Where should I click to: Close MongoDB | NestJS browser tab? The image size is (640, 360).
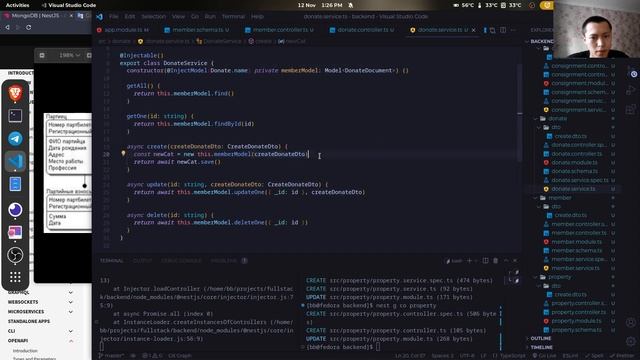[71, 16]
